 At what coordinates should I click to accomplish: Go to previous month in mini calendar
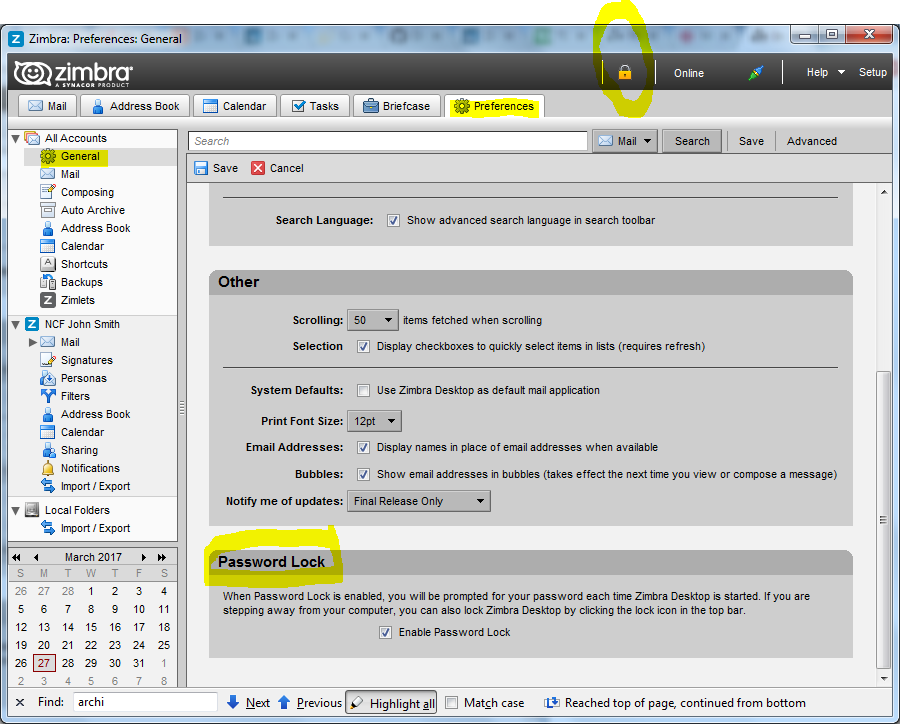click(36, 557)
